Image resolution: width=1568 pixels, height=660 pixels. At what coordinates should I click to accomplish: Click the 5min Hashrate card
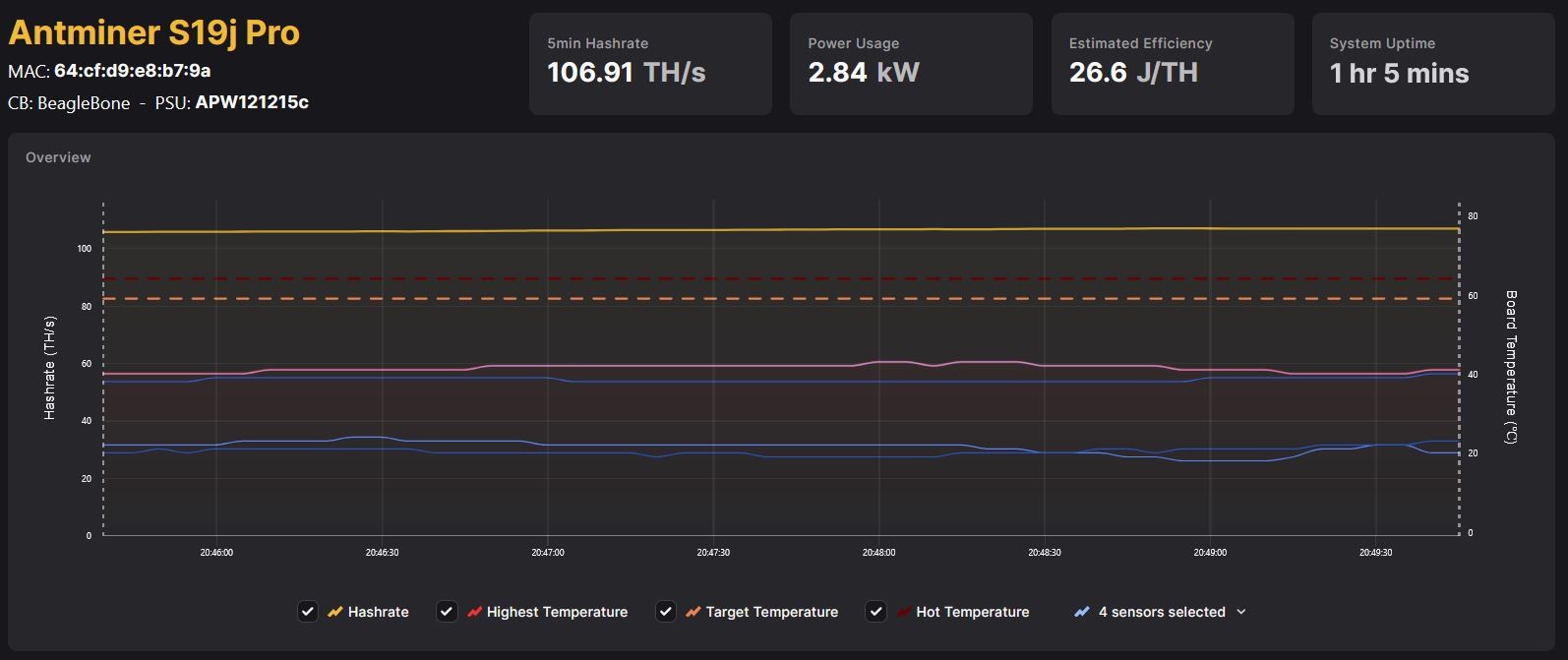click(650, 64)
